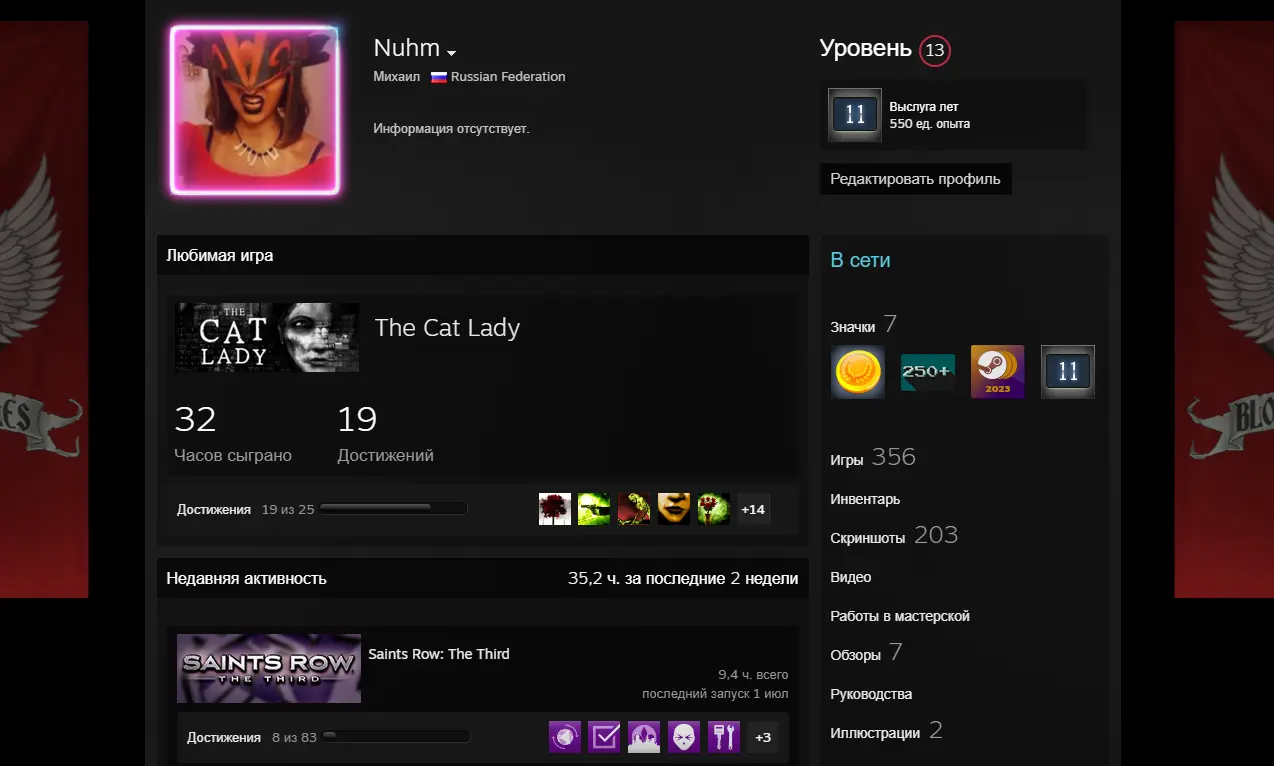Image resolution: width=1274 pixels, height=766 pixels.
Task: Click the 250+ games collector badge
Action: pyautogui.click(x=928, y=372)
